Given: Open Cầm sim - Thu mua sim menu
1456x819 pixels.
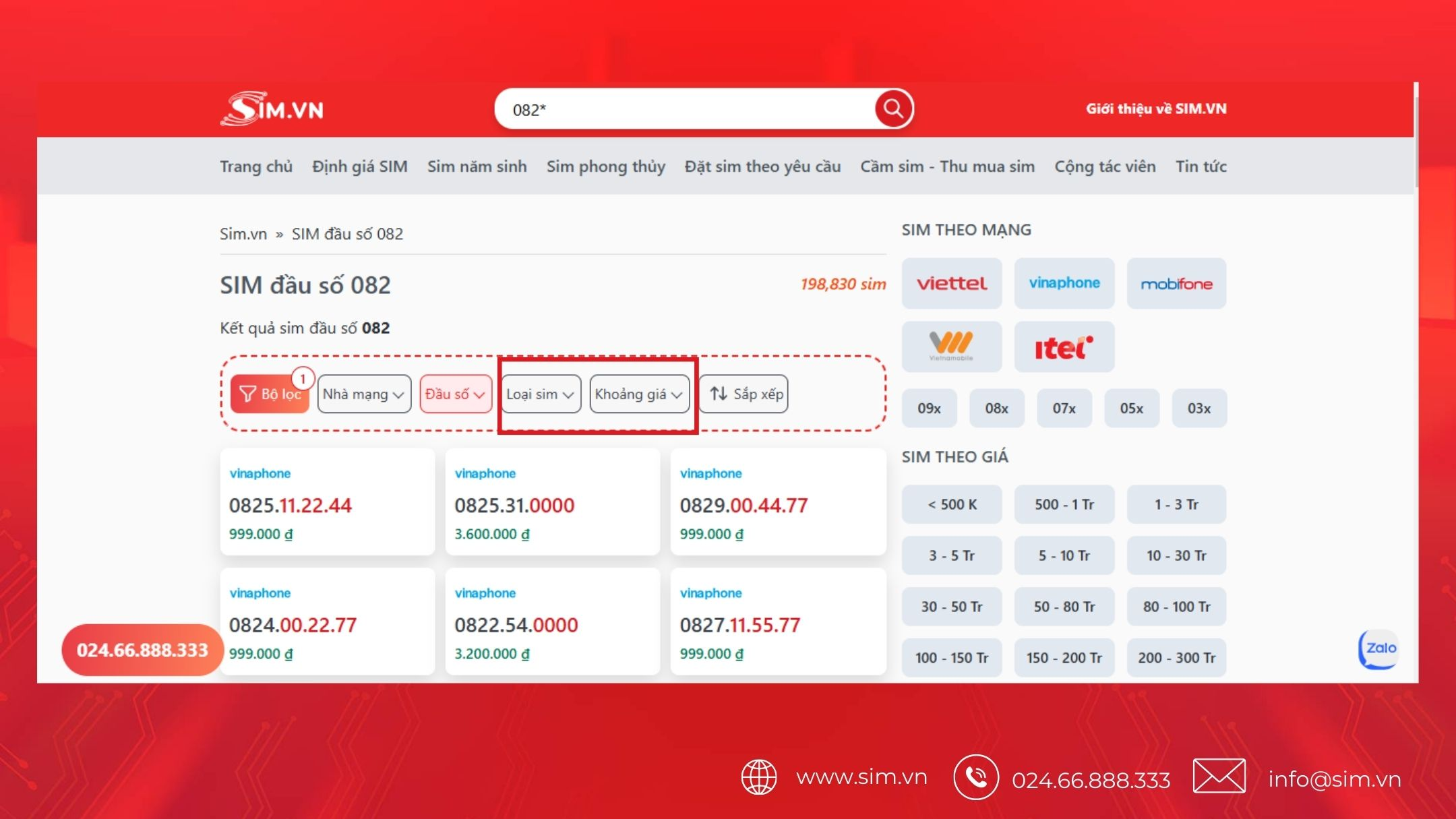Looking at the screenshot, I should point(947,166).
